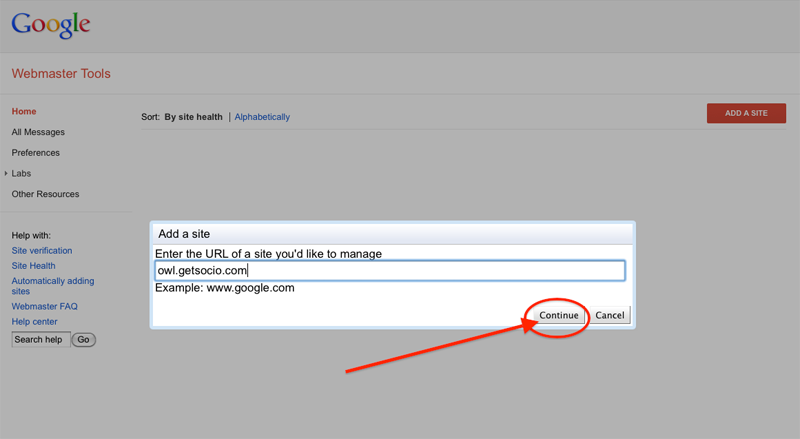Open Other Resources in the sidebar
Image resolution: width=800 pixels, height=439 pixels.
[45, 194]
